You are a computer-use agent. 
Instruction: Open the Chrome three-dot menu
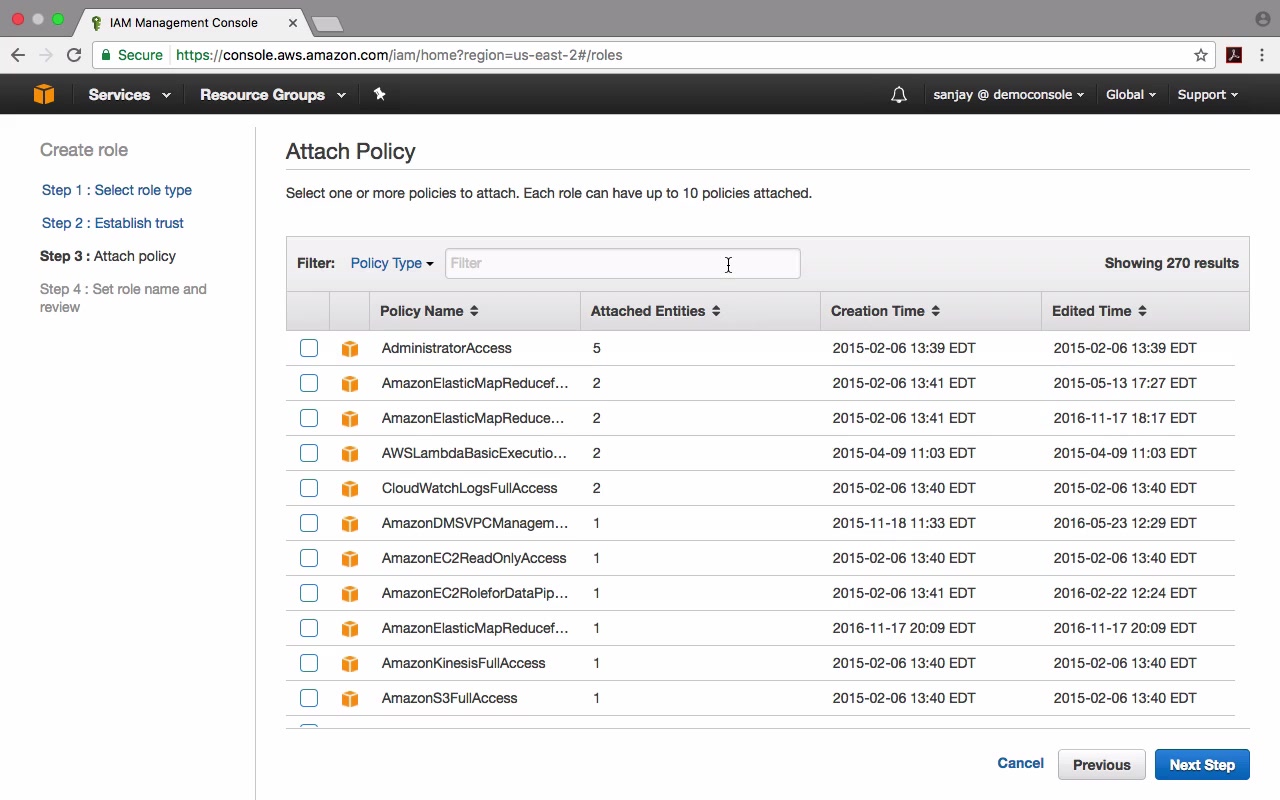[x=1262, y=55]
